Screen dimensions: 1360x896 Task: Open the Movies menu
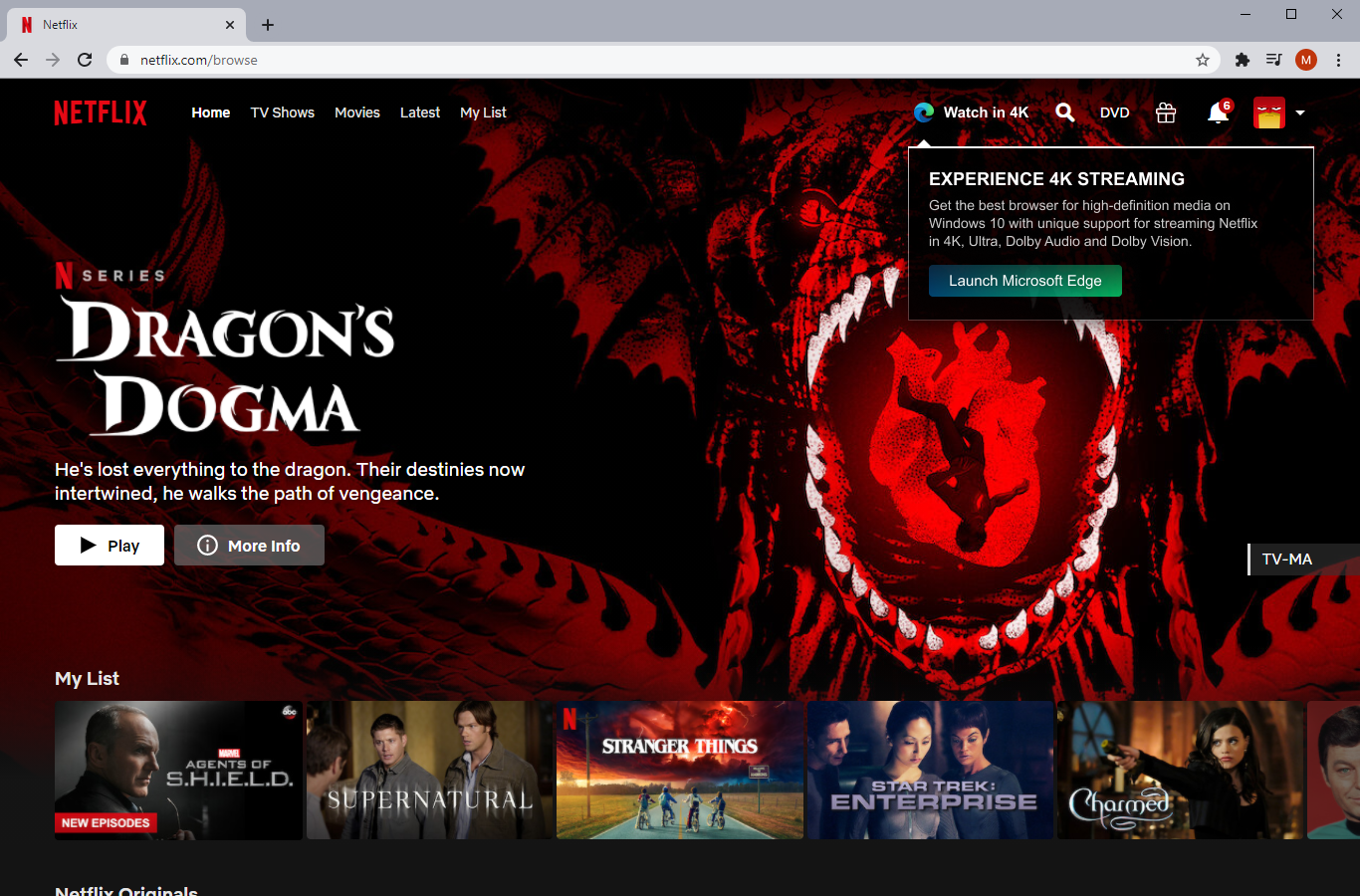pos(357,112)
